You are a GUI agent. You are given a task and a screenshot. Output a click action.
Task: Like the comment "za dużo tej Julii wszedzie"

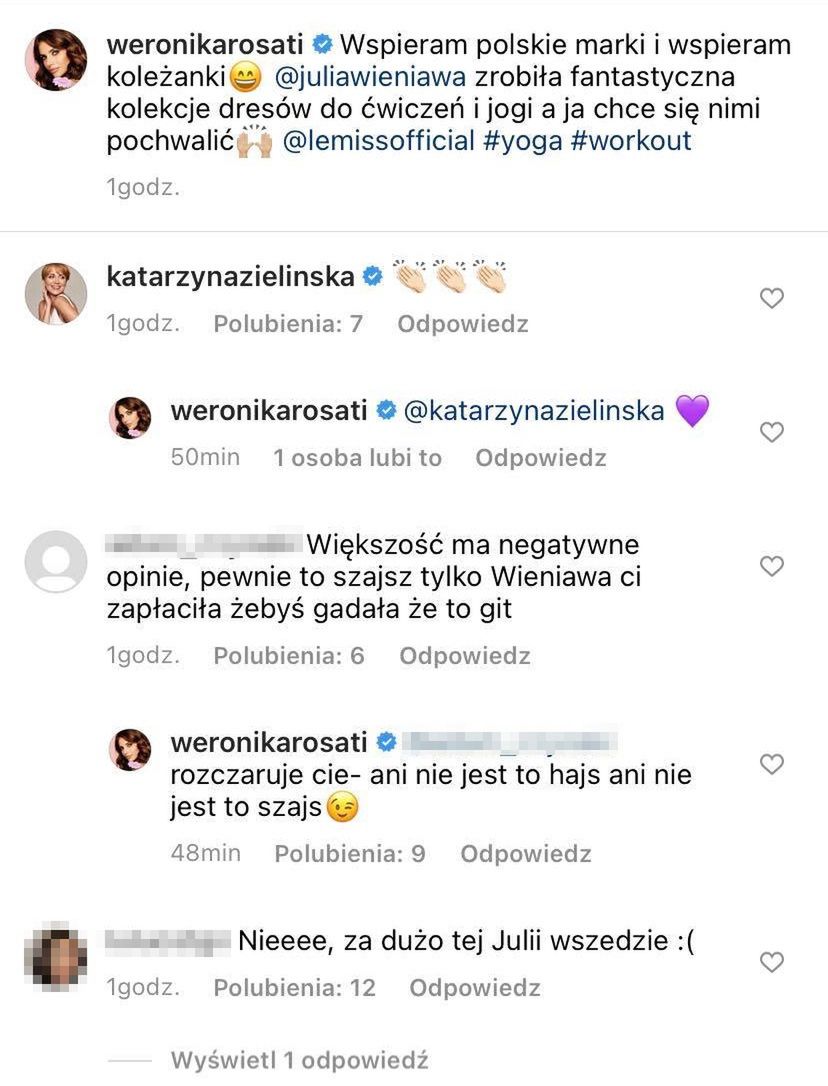click(x=771, y=962)
